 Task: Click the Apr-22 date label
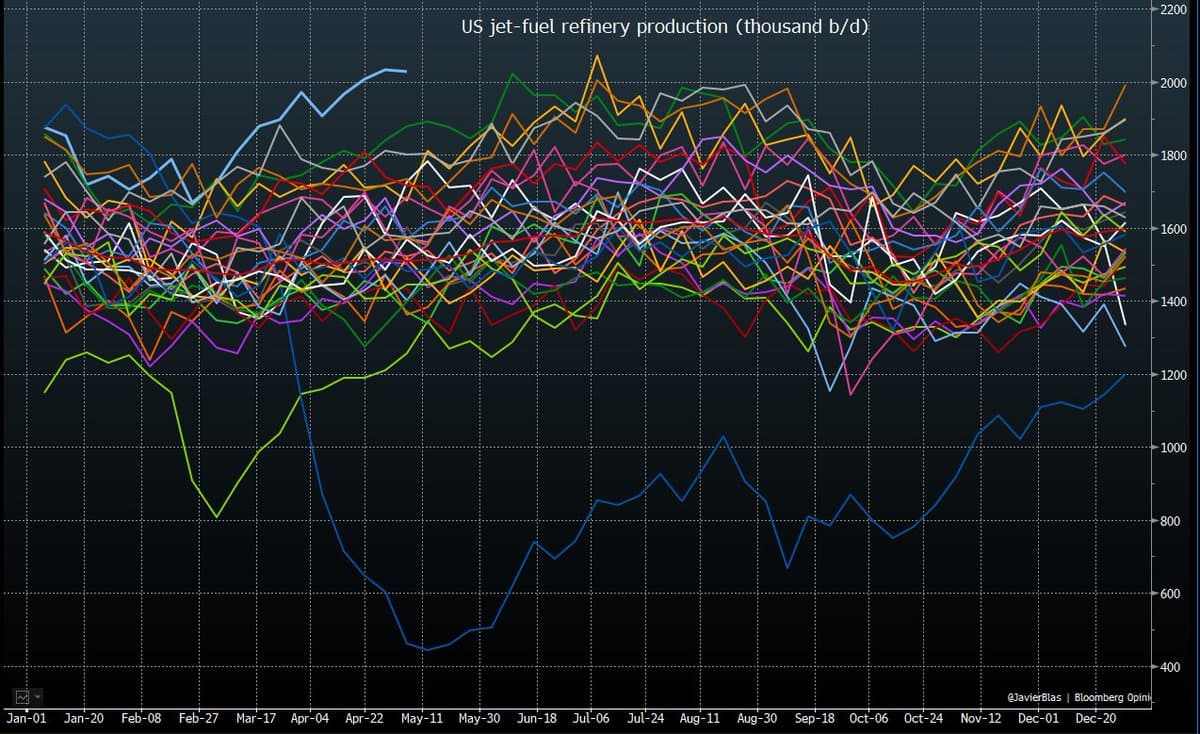tap(365, 718)
